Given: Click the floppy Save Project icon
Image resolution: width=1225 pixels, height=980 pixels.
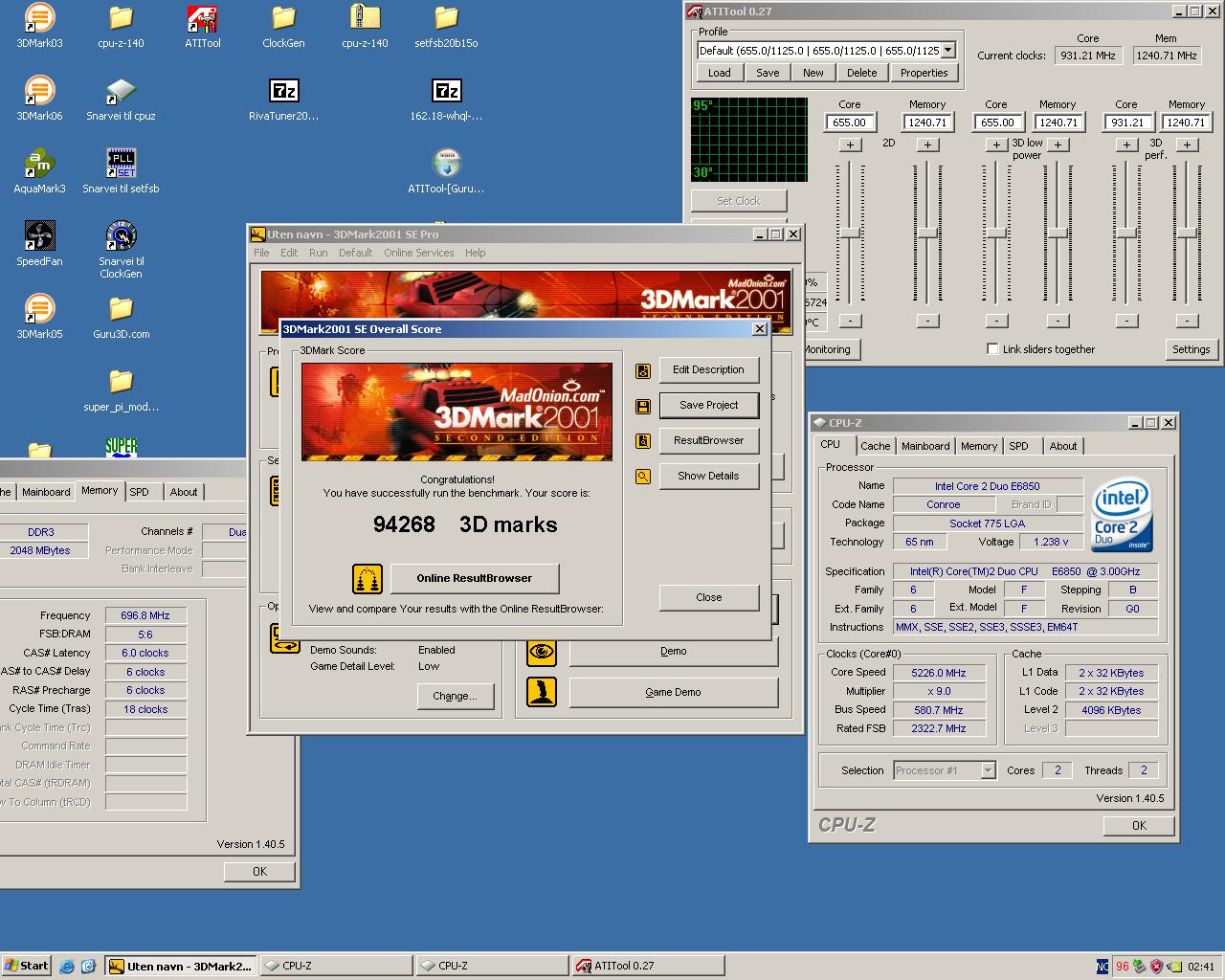Looking at the screenshot, I should tap(643, 406).
